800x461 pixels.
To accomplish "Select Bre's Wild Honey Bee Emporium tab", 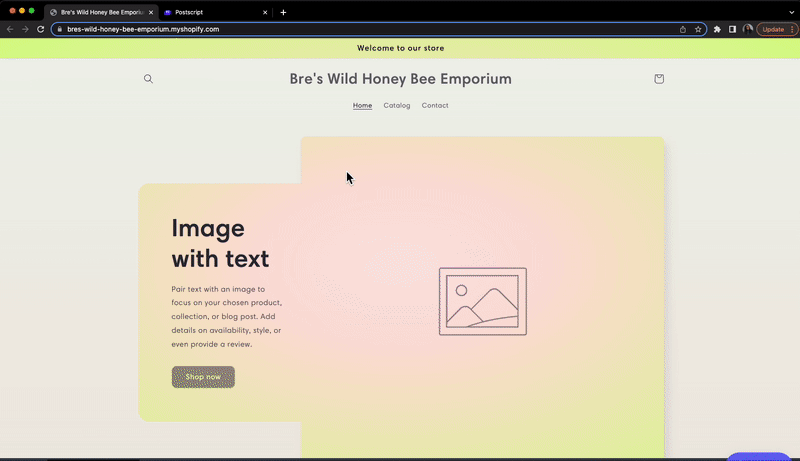I will [x=102, y=12].
